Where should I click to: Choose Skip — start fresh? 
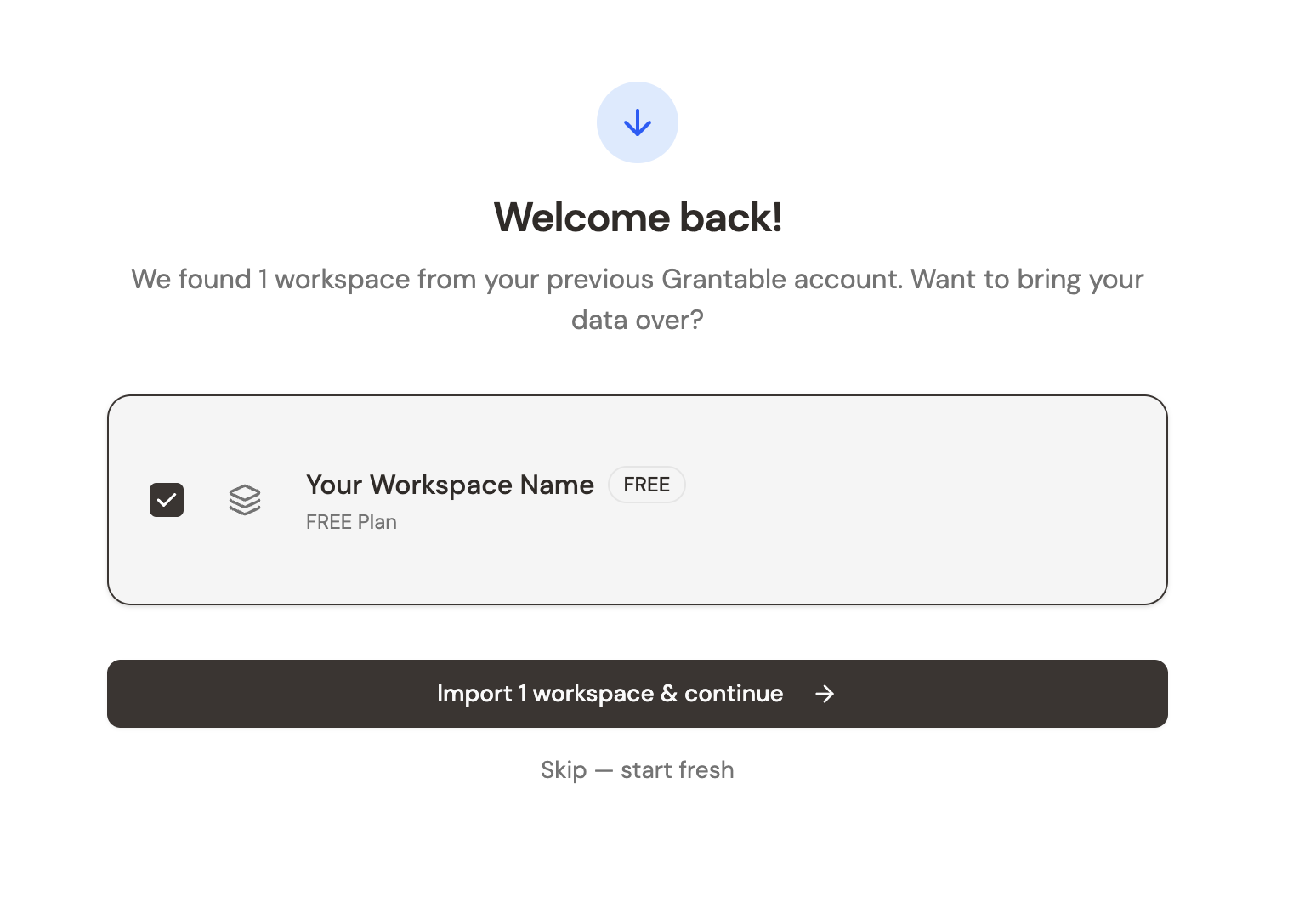pyautogui.click(x=637, y=769)
